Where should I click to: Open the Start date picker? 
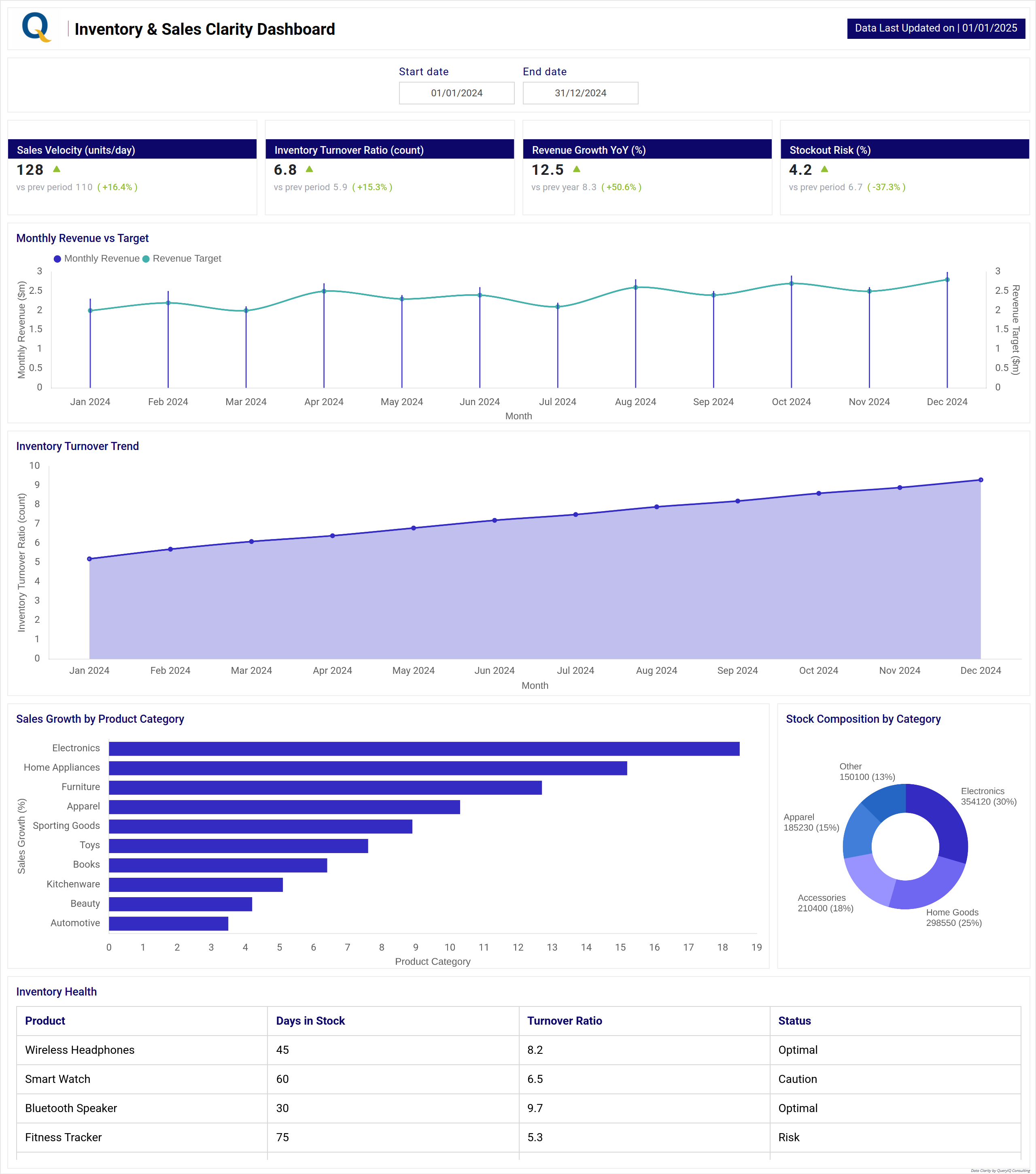[x=456, y=93]
